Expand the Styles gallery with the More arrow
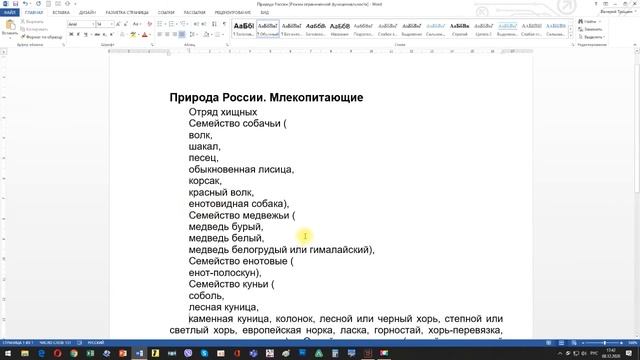The image size is (640, 360). pos(571,36)
